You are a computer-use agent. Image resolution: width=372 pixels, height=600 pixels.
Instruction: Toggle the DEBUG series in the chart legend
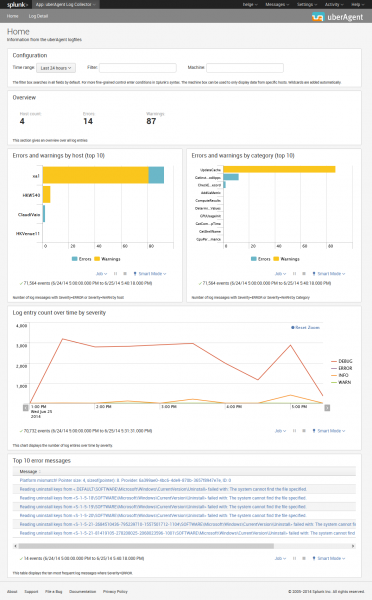(342, 361)
